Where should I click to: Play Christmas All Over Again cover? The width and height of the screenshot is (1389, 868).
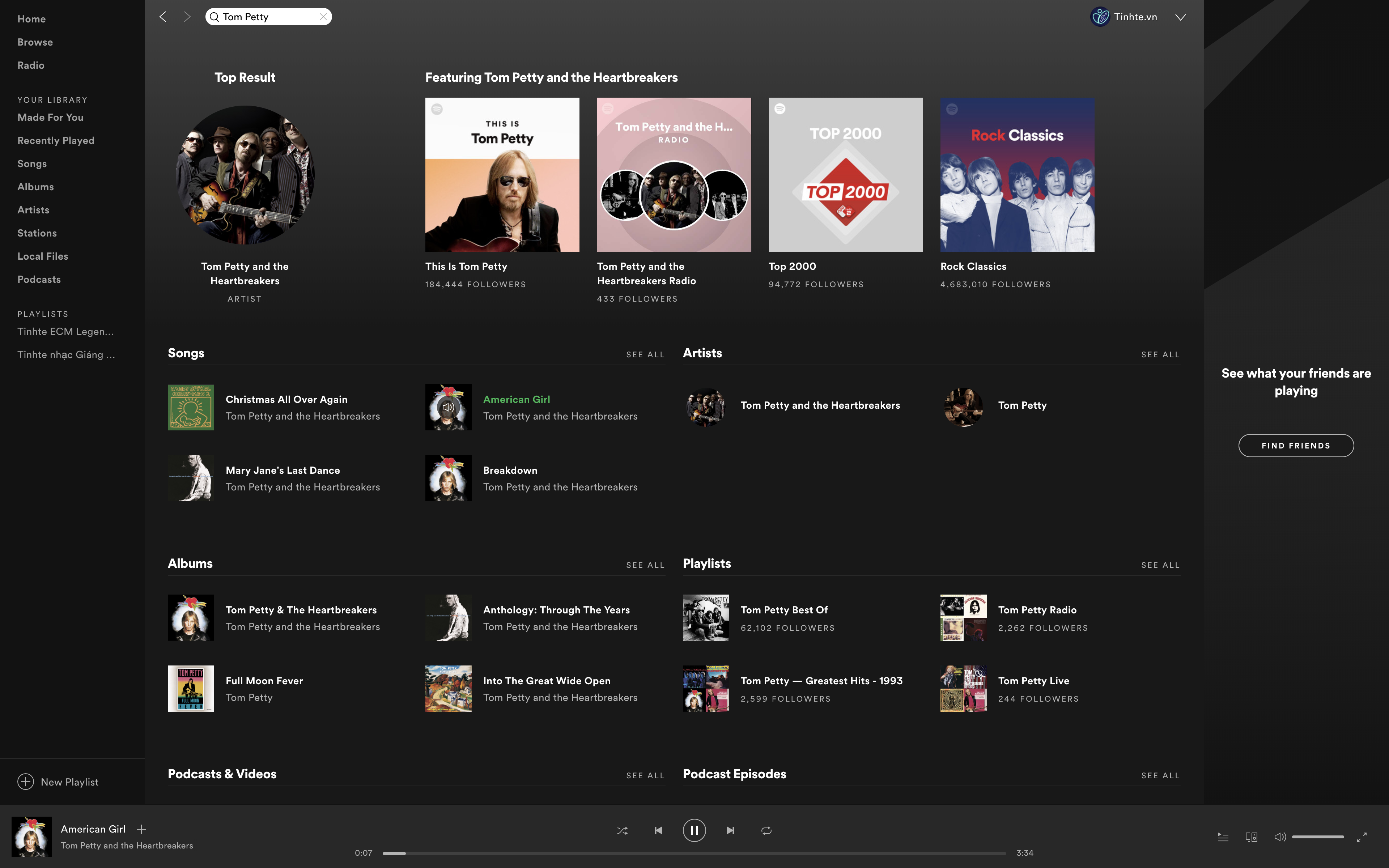click(191, 407)
